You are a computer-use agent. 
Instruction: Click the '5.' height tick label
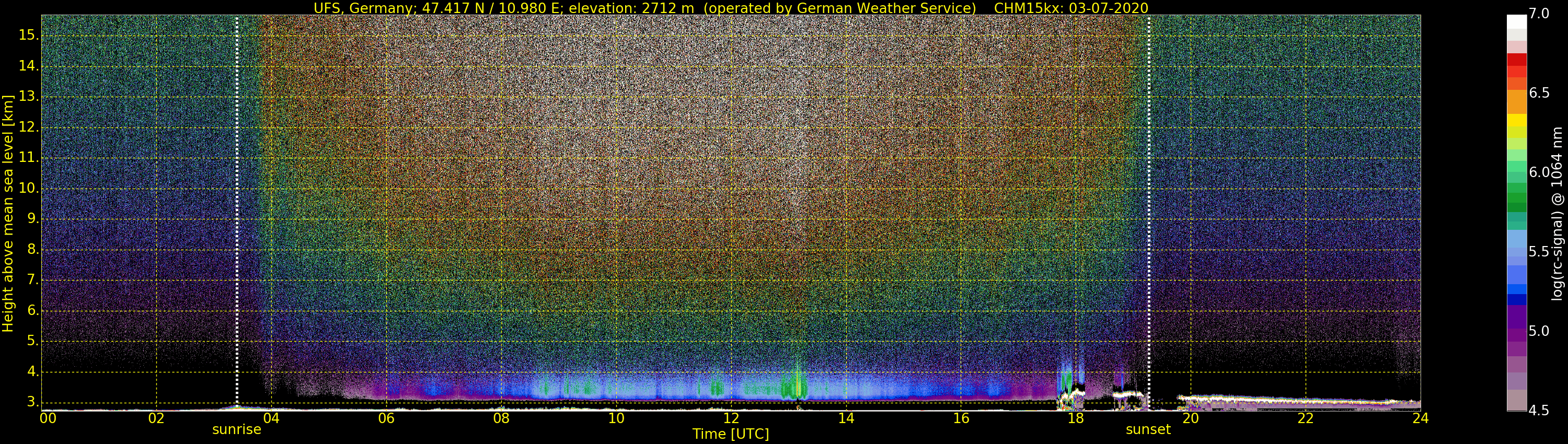point(32,341)
